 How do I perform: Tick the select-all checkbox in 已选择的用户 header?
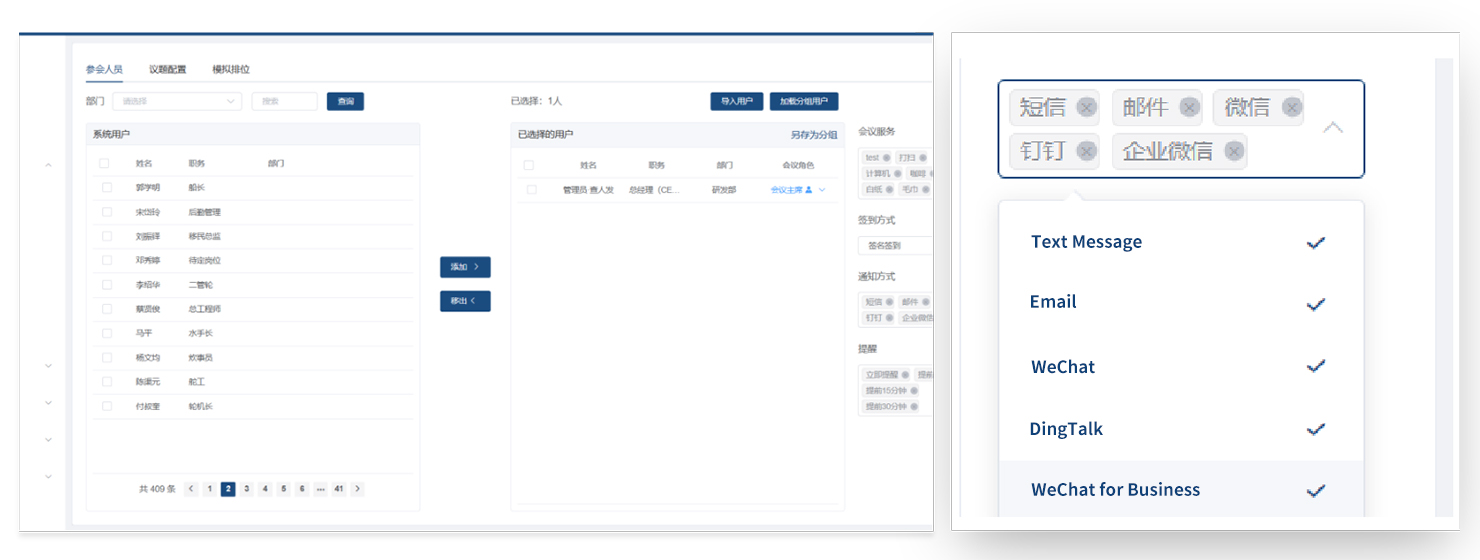(529, 165)
